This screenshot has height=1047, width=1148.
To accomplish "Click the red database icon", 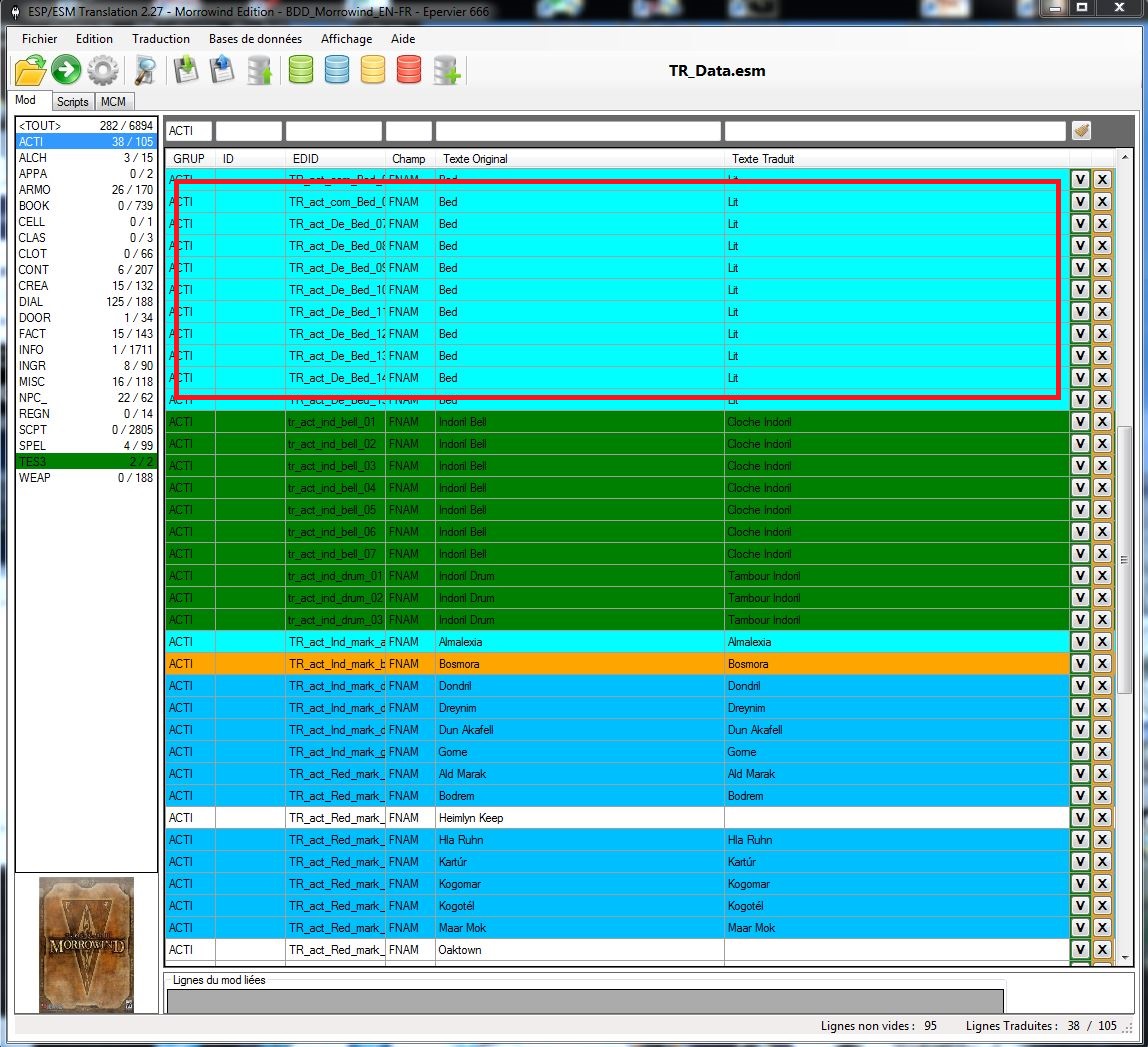I will point(409,71).
